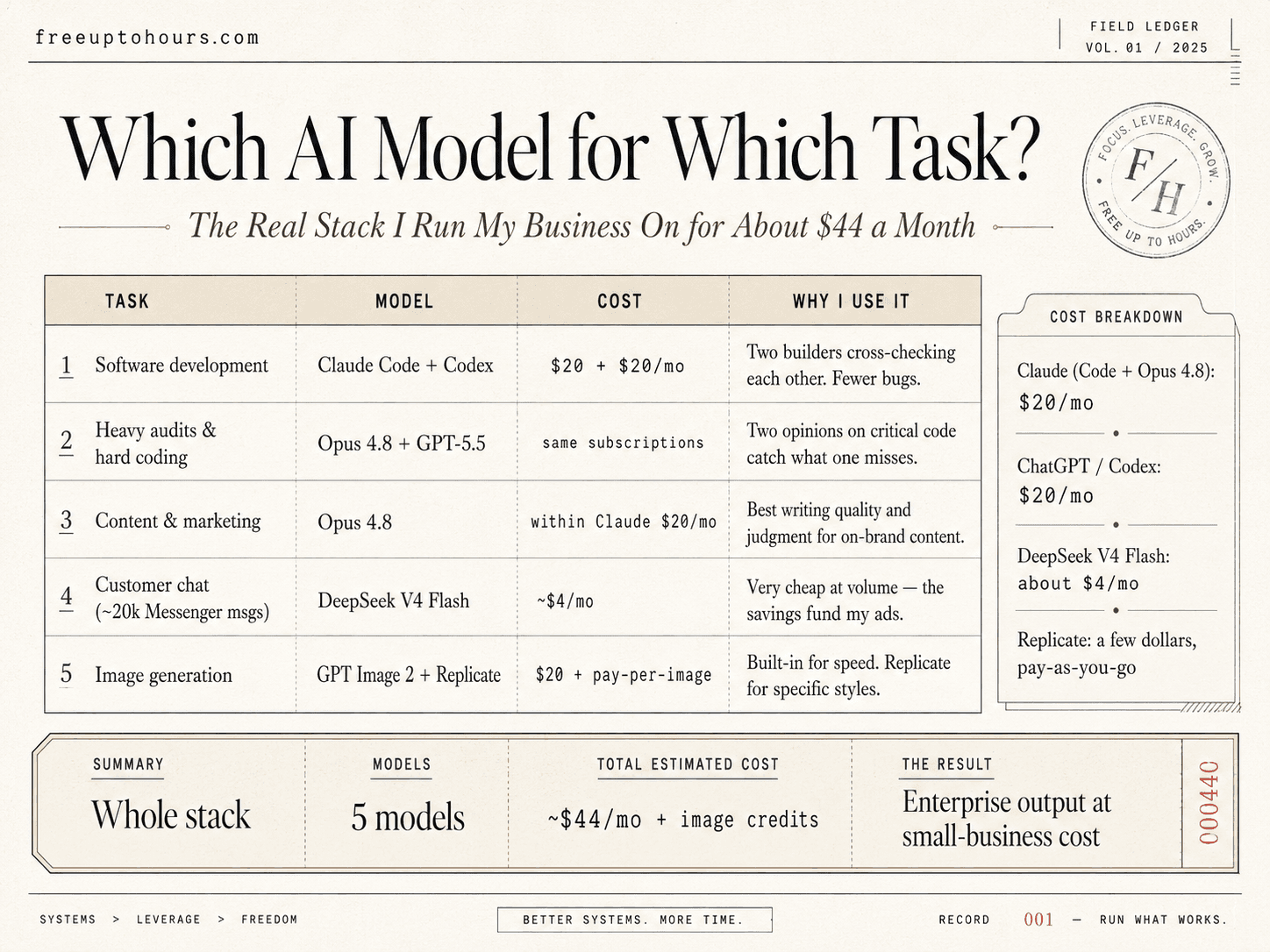Click the MODELS label in the summary

click(402, 764)
